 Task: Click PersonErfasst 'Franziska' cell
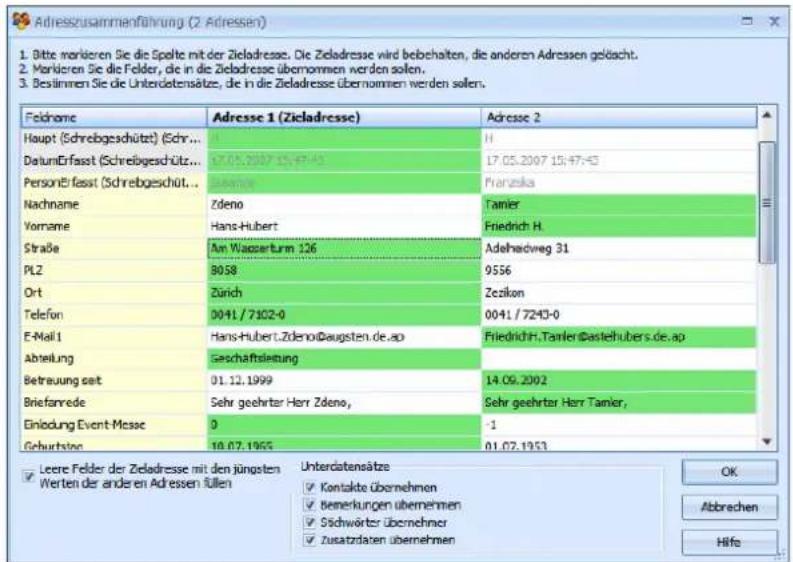click(619, 183)
